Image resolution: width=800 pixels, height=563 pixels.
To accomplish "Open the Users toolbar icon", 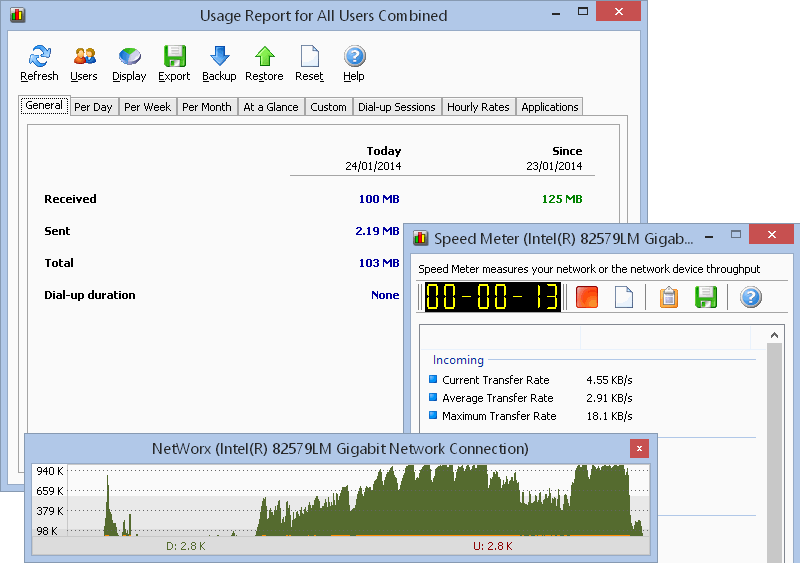I will [x=84, y=56].
